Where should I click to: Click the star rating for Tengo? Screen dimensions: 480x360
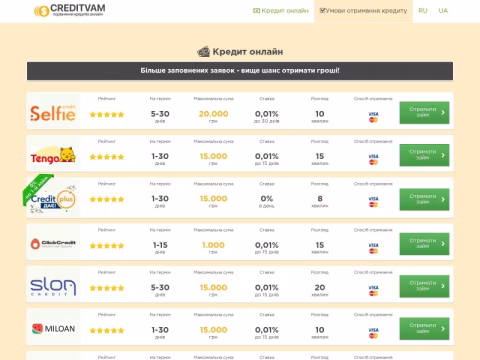coord(107,157)
